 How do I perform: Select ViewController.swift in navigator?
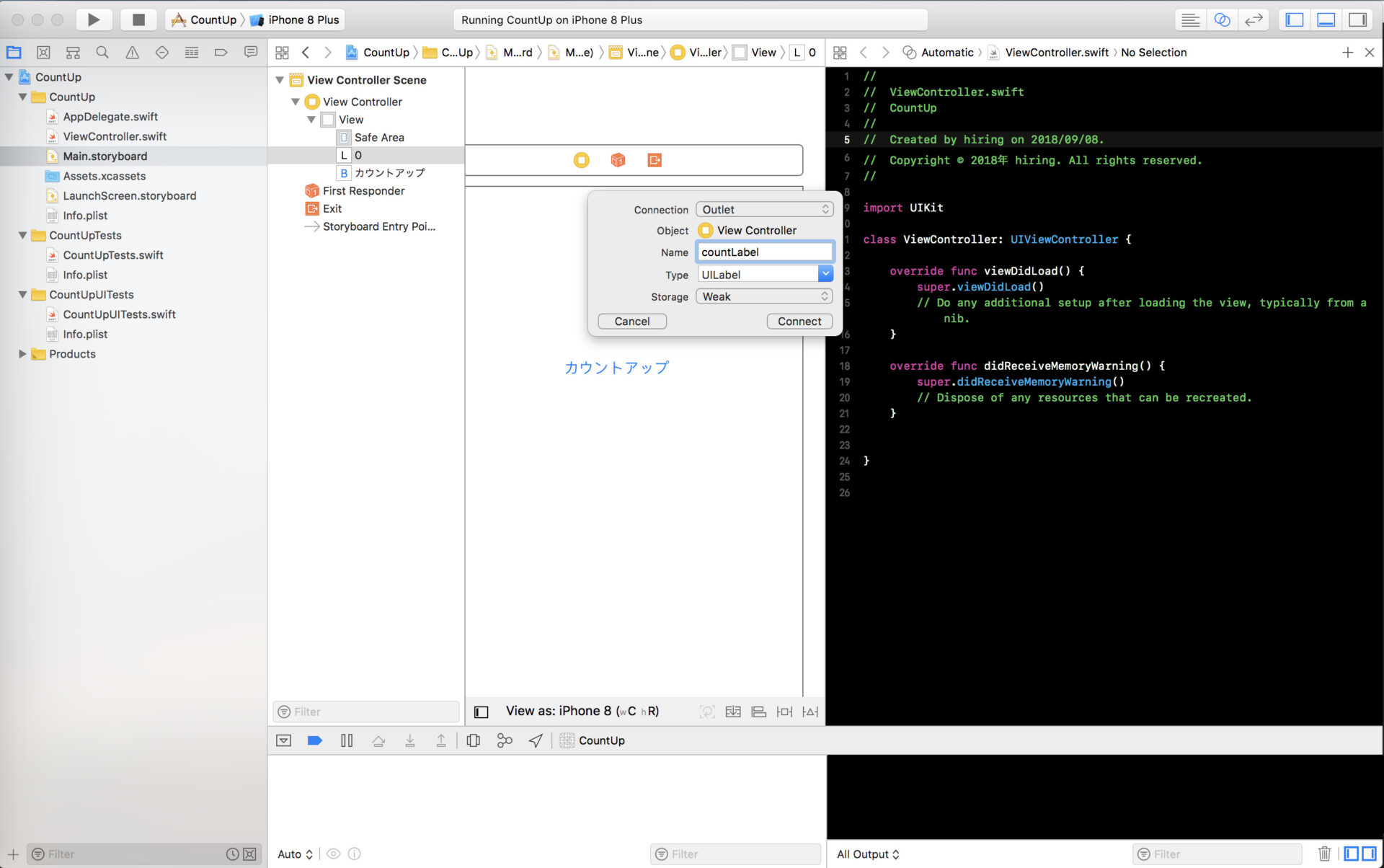(115, 136)
